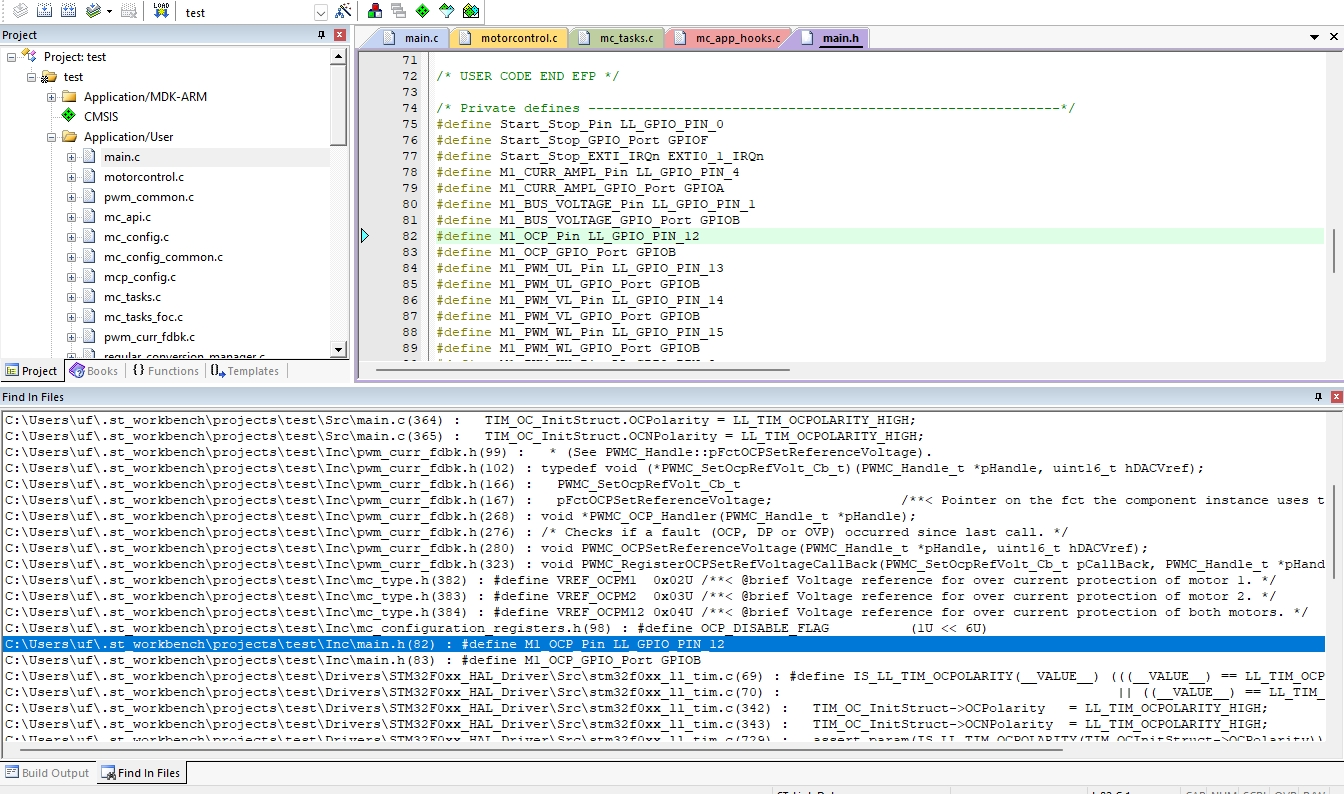Toggle the auto-hide pin on Find In Files panel
The image size is (1344, 794).
(1319, 397)
